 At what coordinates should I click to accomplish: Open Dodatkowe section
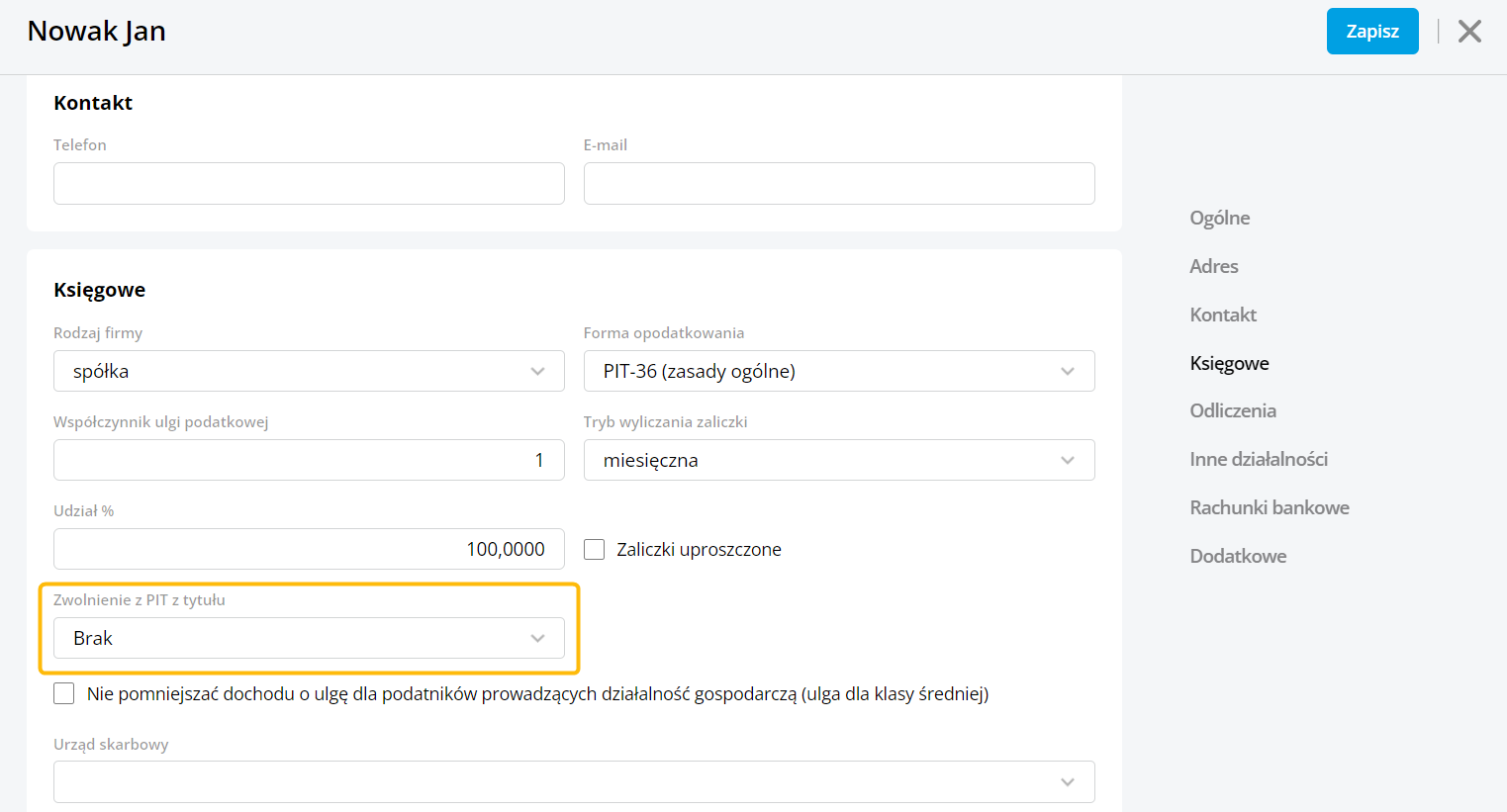pos(1238,556)
